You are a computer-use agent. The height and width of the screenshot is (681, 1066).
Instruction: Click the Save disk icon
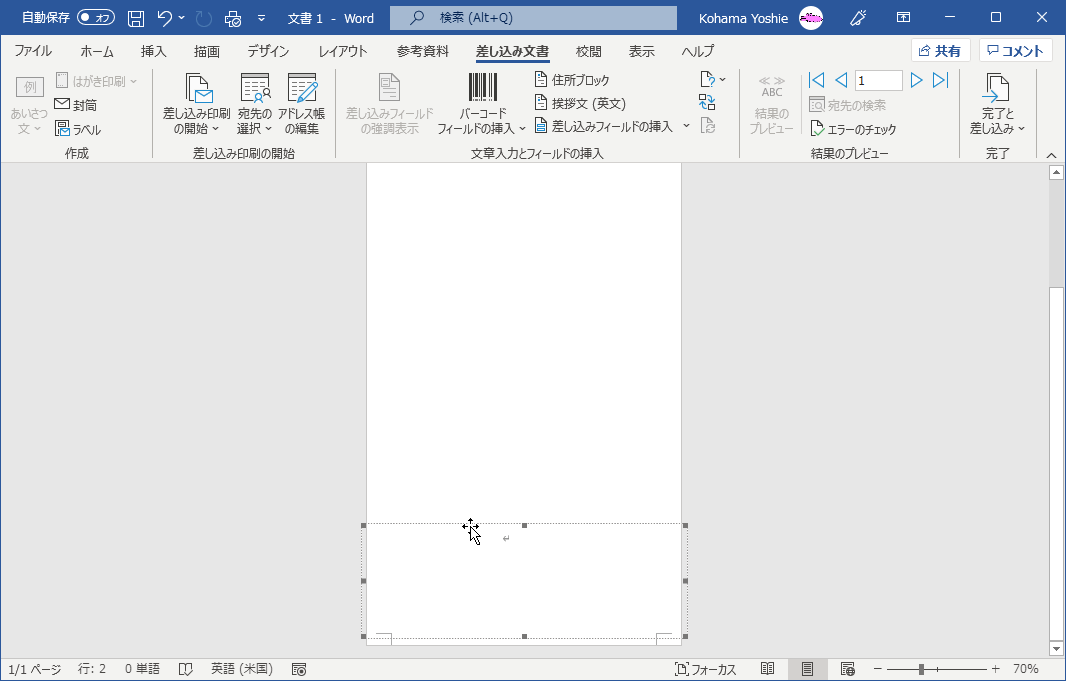pyautogui.click(x=136, y=18)
